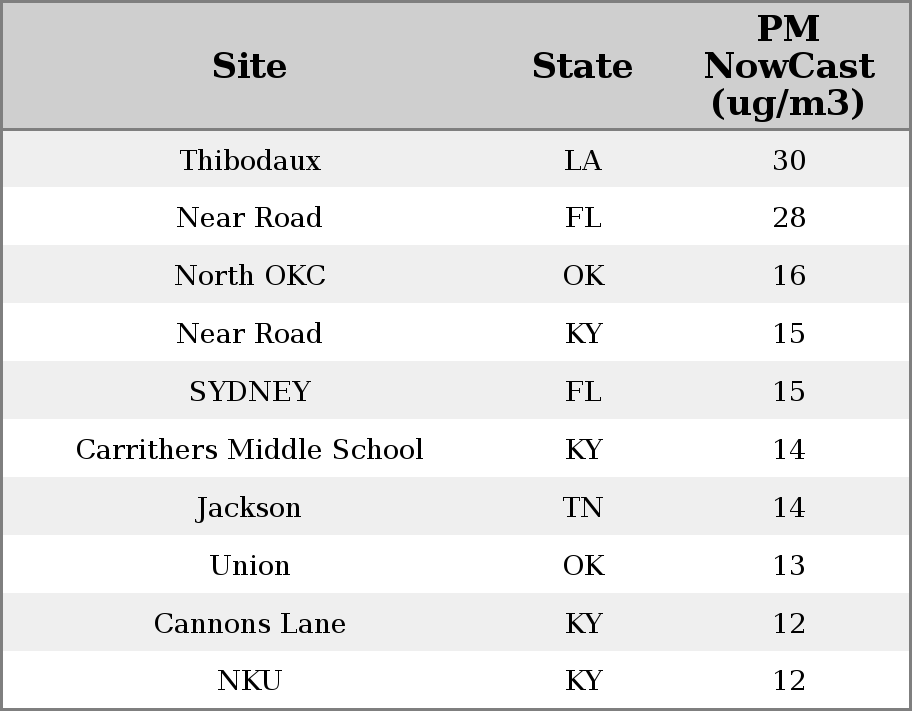The width and height of the screenshot is (912, 711).
Task: Click the SYDNEY site name
Action: click(250, 392)
